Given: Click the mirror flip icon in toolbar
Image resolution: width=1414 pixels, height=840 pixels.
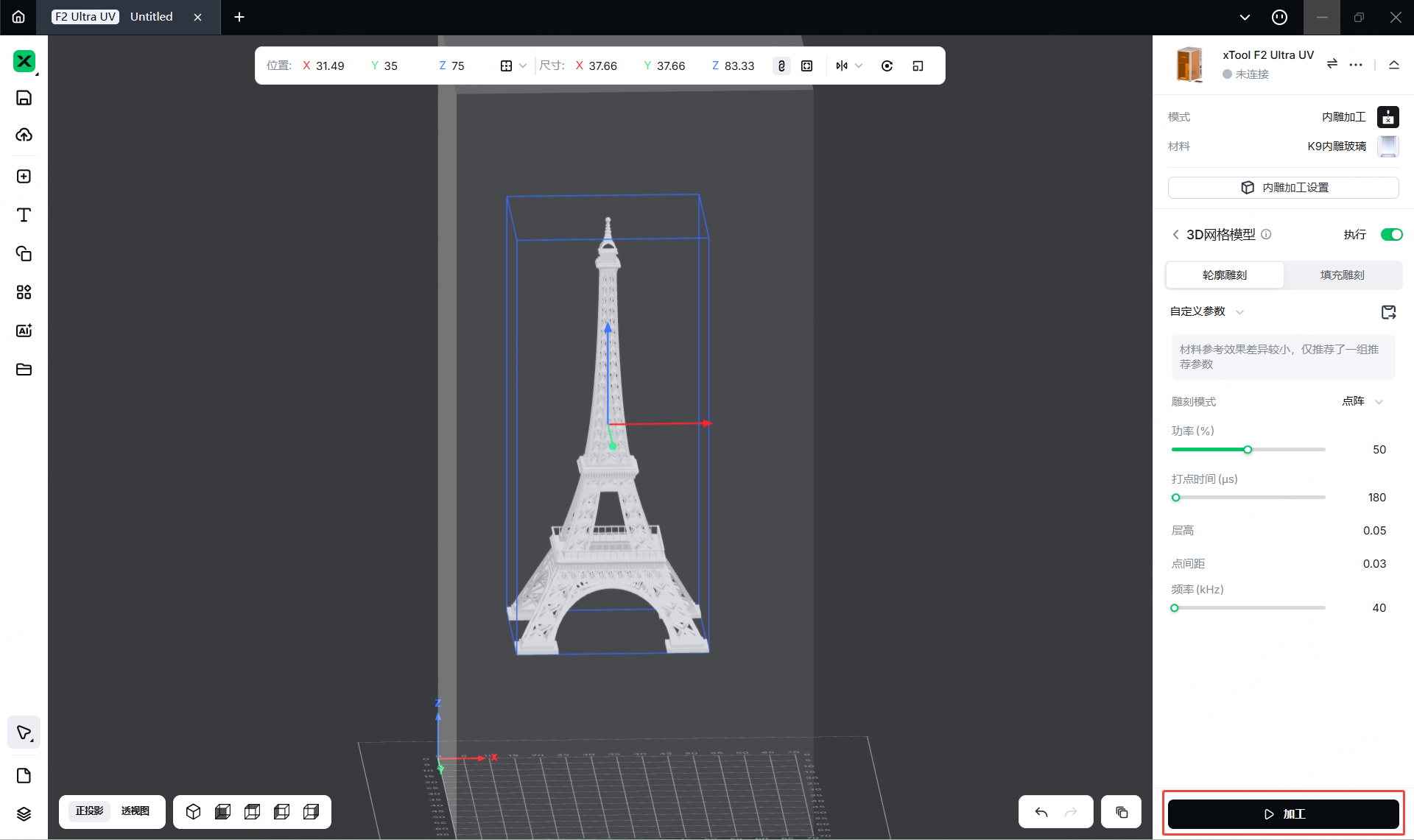Looking at the screenshot, I should tap(842, 66).
